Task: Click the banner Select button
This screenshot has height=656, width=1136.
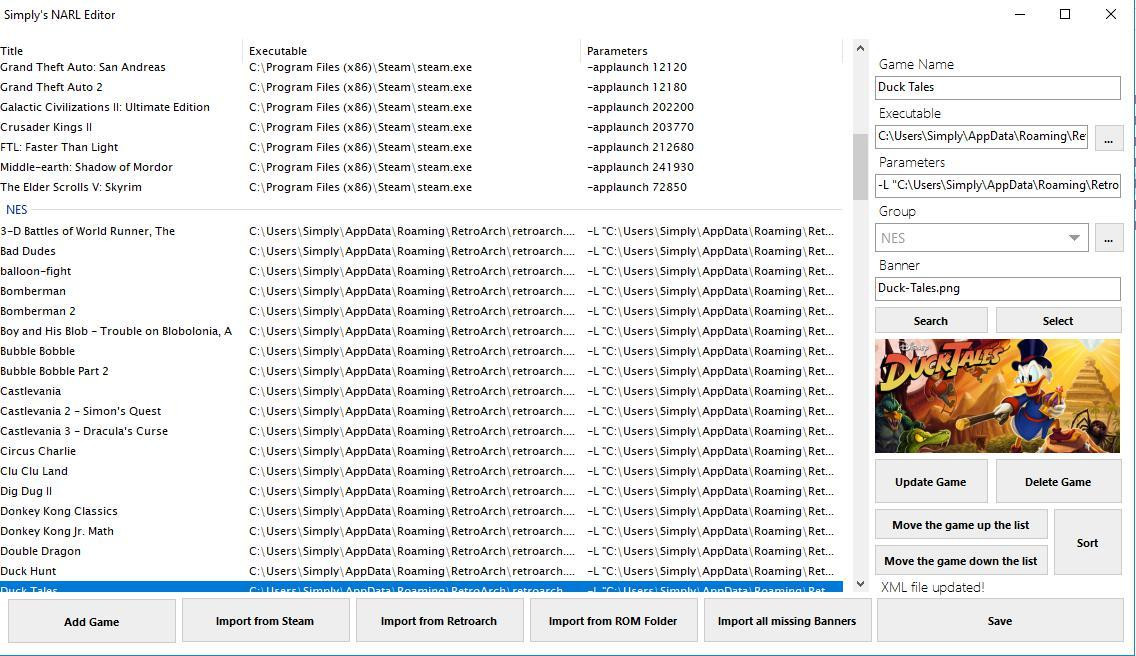Action: [1058, 320]
